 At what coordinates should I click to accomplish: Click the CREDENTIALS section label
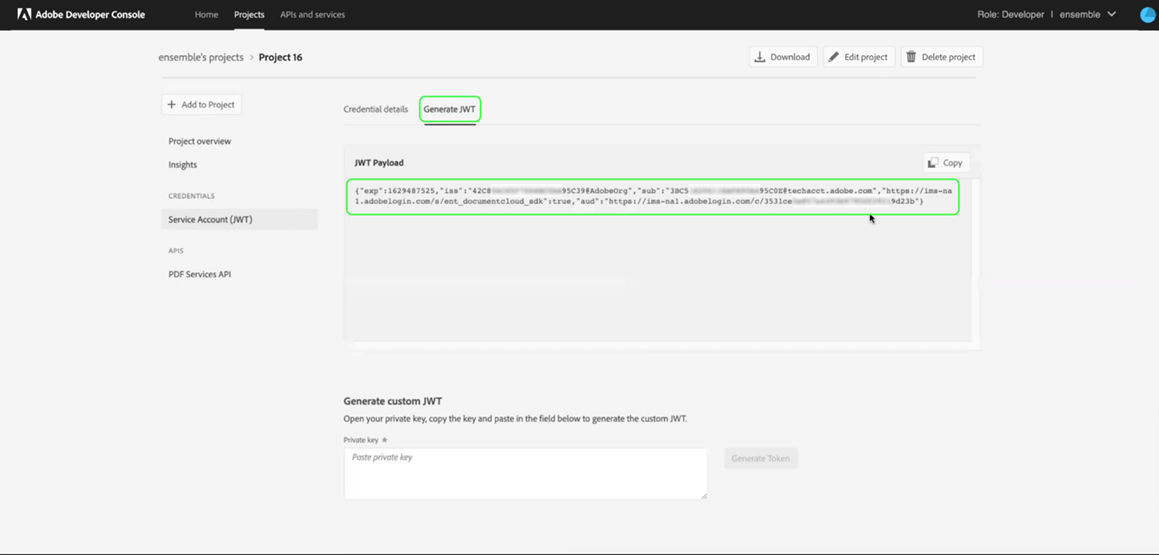point(191,196)
